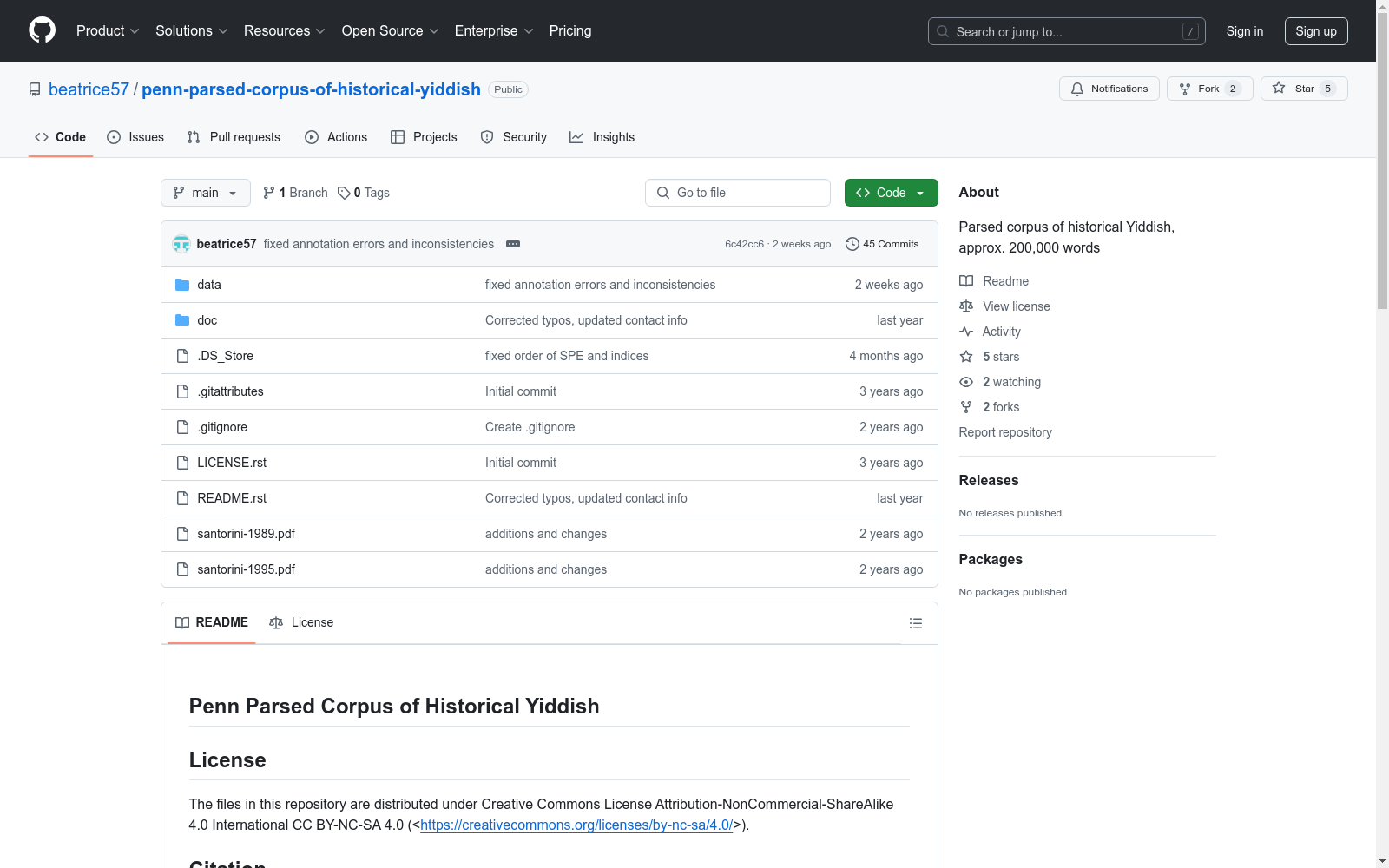View the 45 Commits history

click(882, 244)
